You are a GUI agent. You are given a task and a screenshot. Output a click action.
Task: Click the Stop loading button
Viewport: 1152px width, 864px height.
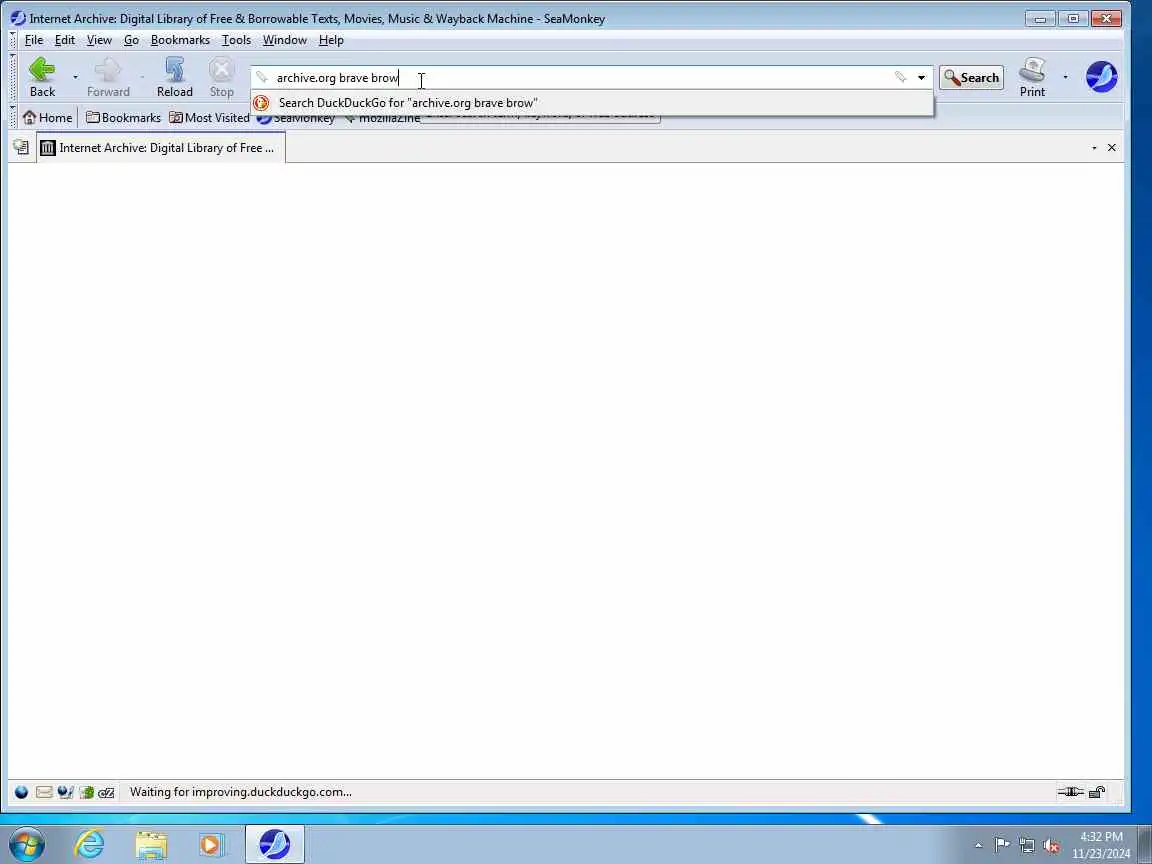tap(221, 76)
